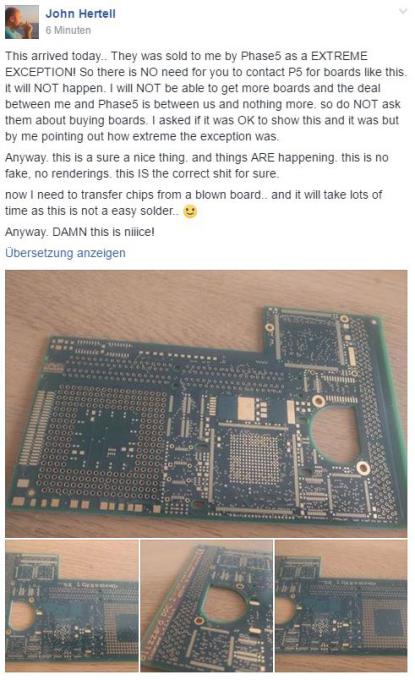
Task: Open the bottom-left PCB thumbnail photo
Action: [72, 605]
